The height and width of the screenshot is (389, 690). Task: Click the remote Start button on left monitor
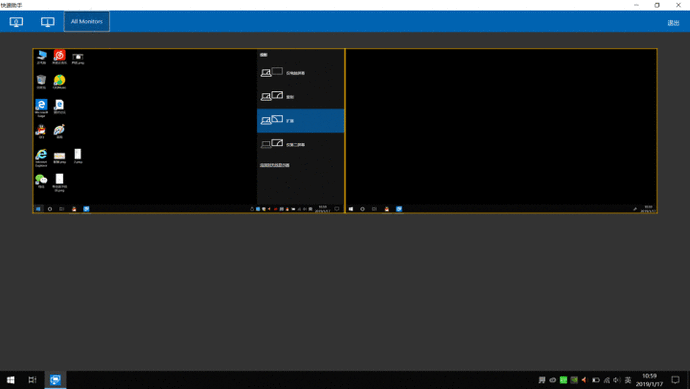click(38, 209)
